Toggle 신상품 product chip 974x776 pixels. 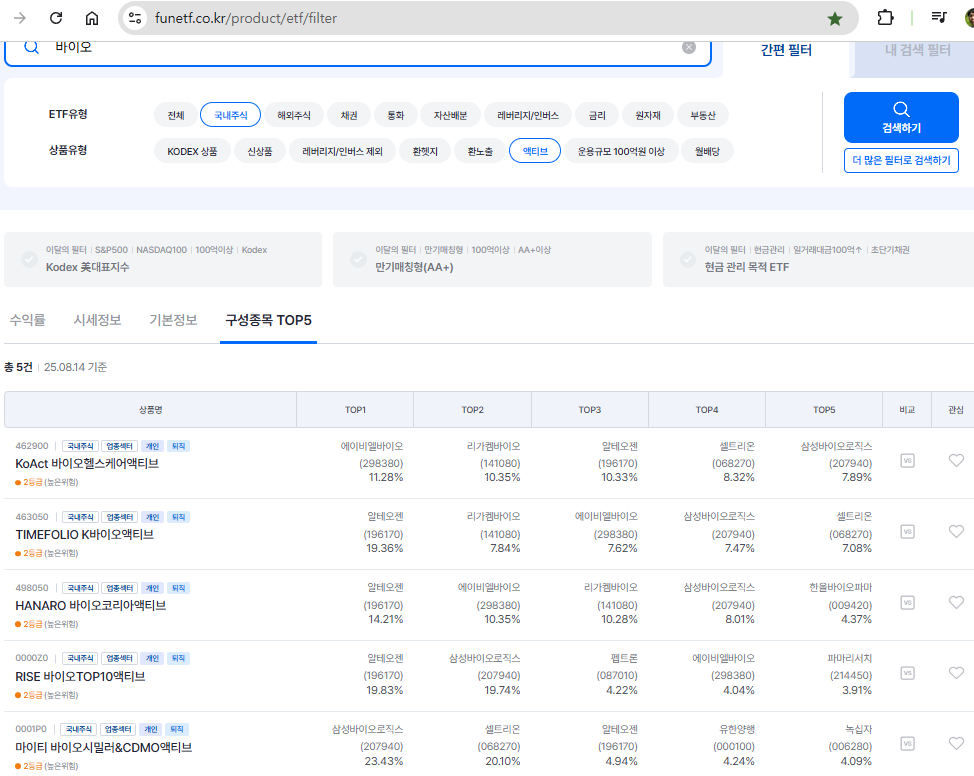pyautogui.click(x=260, y=151)
